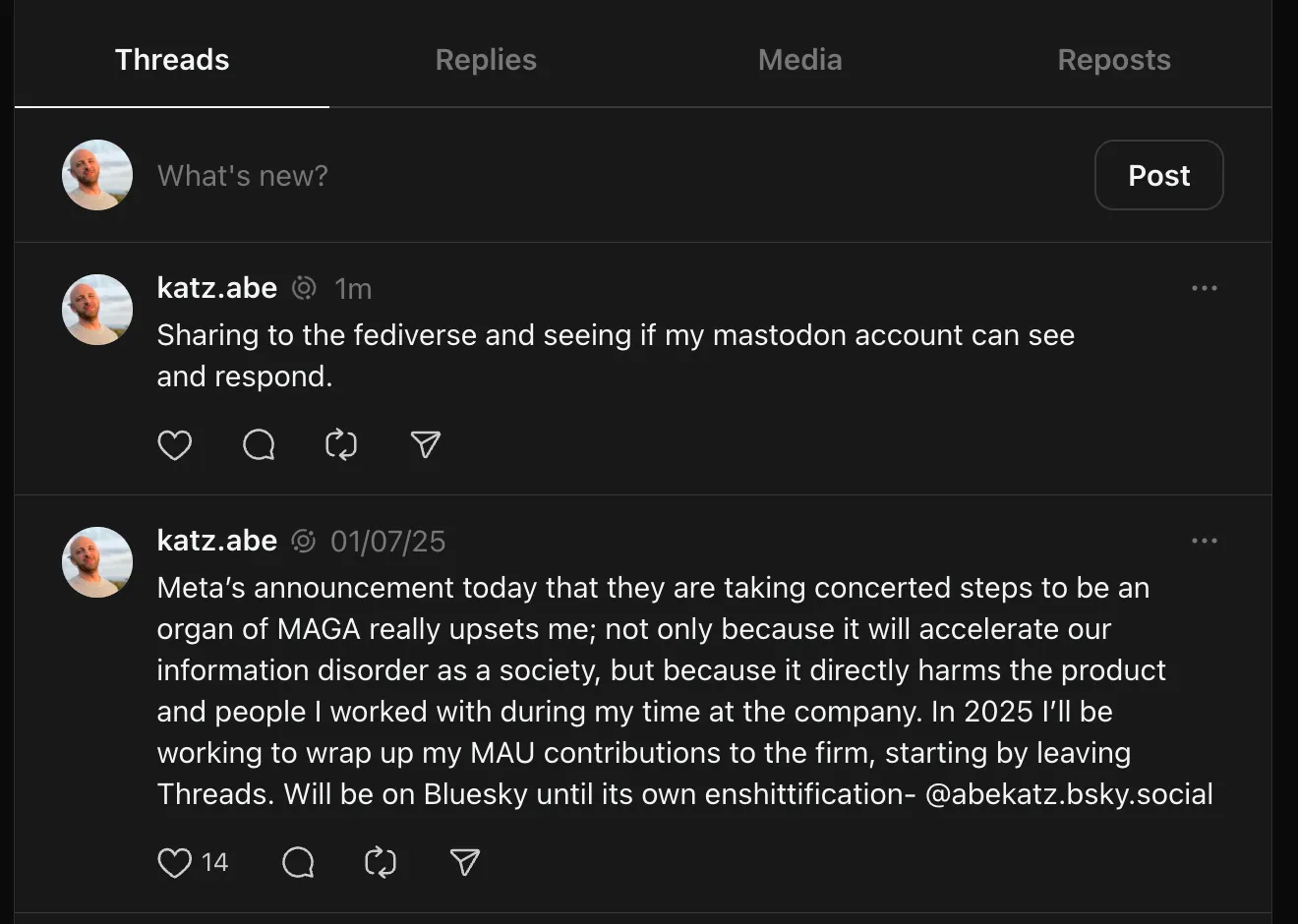This screenshot has height=924, width=1298.
Task: Click the katz.abe username on latest post
Action: [217, 288]
